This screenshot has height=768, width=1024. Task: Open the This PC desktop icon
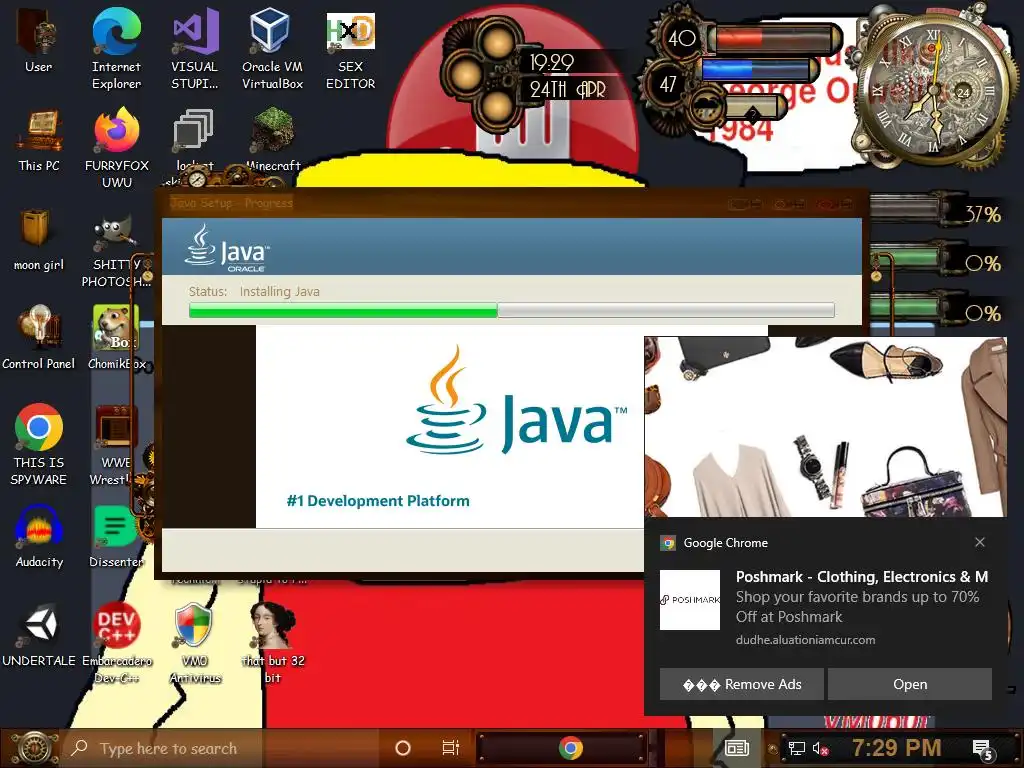point(39,140)
